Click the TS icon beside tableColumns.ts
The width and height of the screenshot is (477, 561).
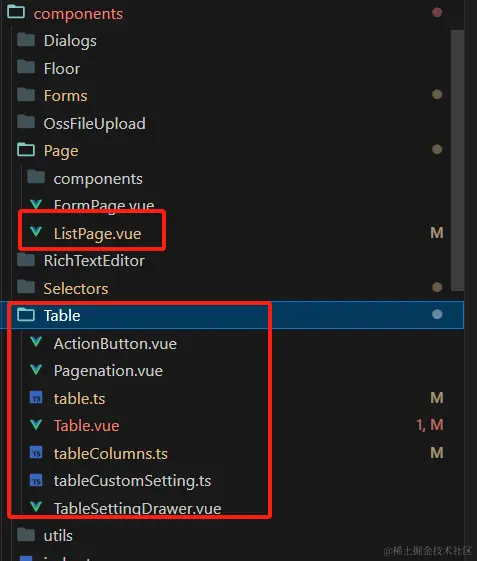pyautogui.click(x=36, y=453)
